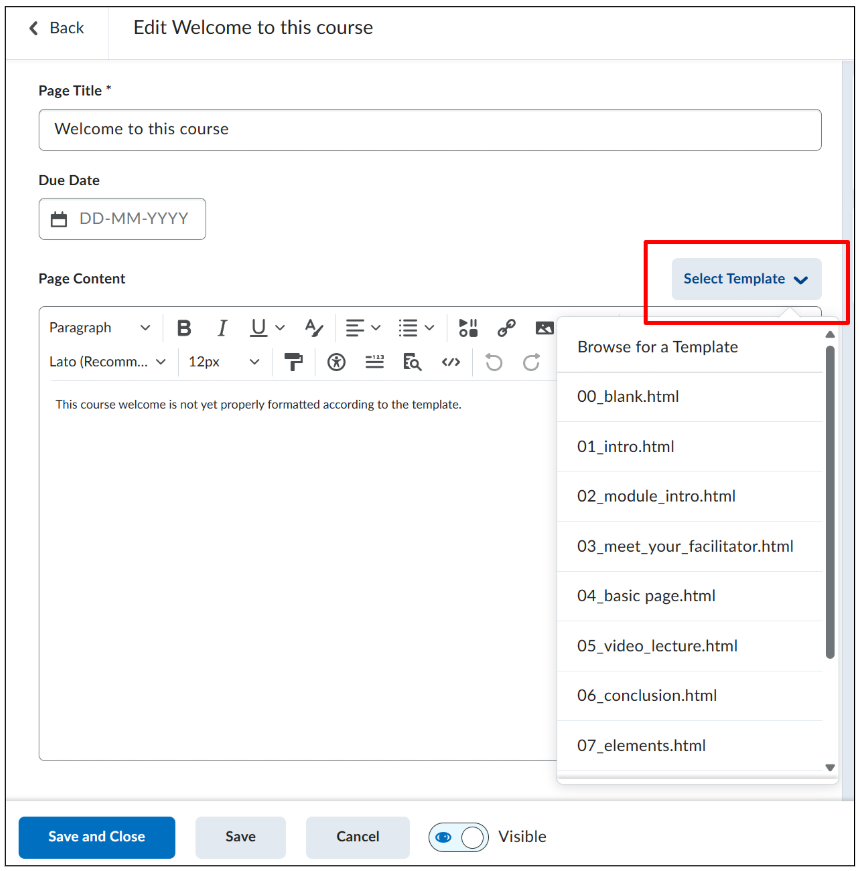860x871 pixels.
Task: Toggle the Visible switch
Action: [x=458, y=837]
